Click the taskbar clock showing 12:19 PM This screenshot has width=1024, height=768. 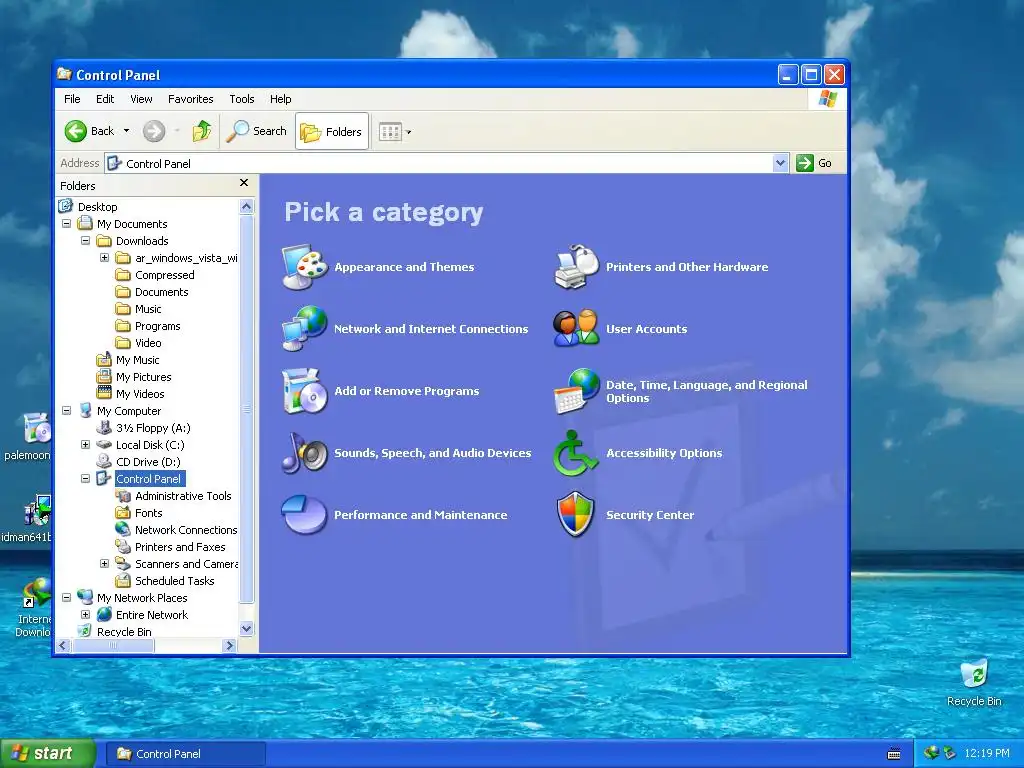(987, 754)
